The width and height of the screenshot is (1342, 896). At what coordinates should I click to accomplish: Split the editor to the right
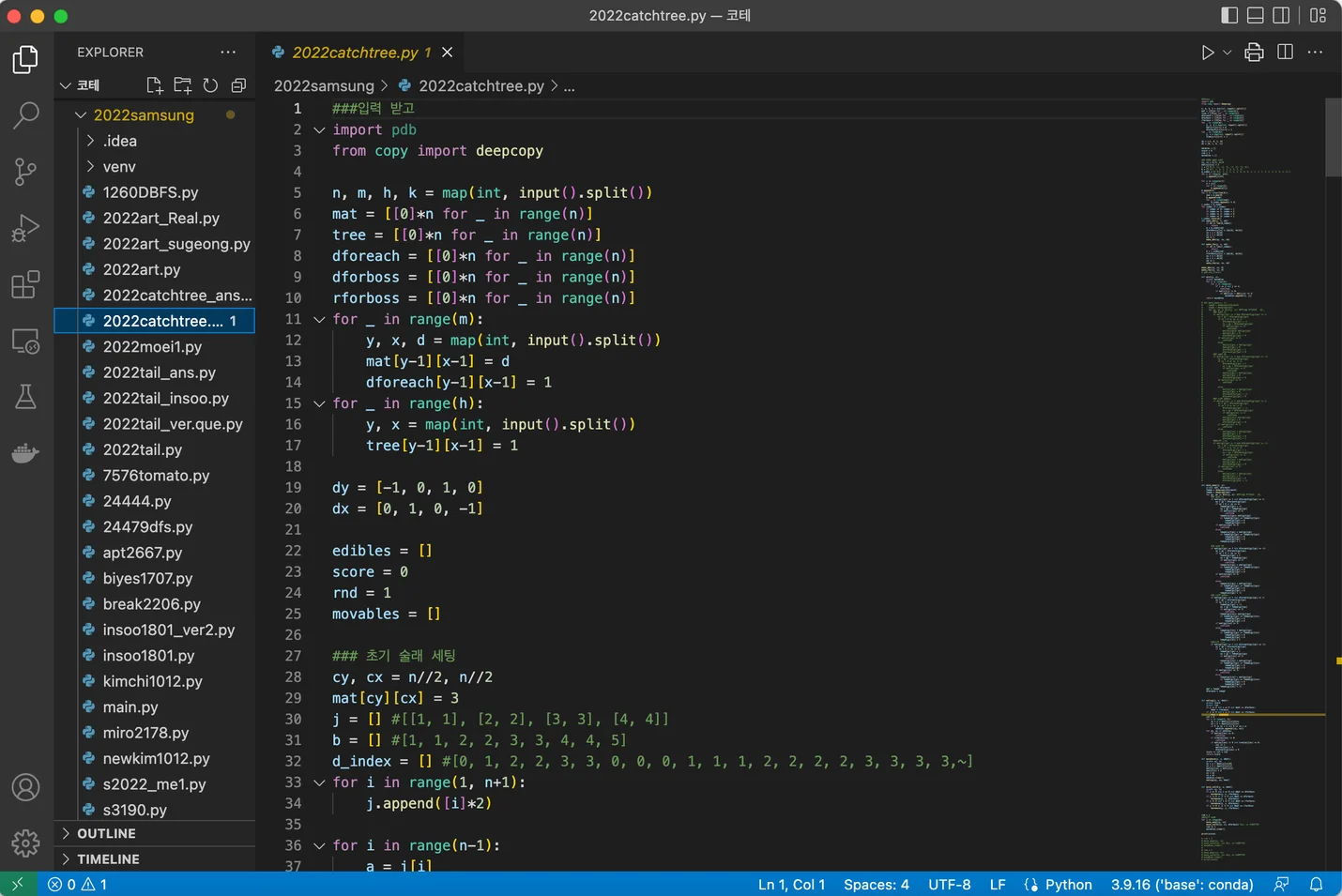[1285, 53]
